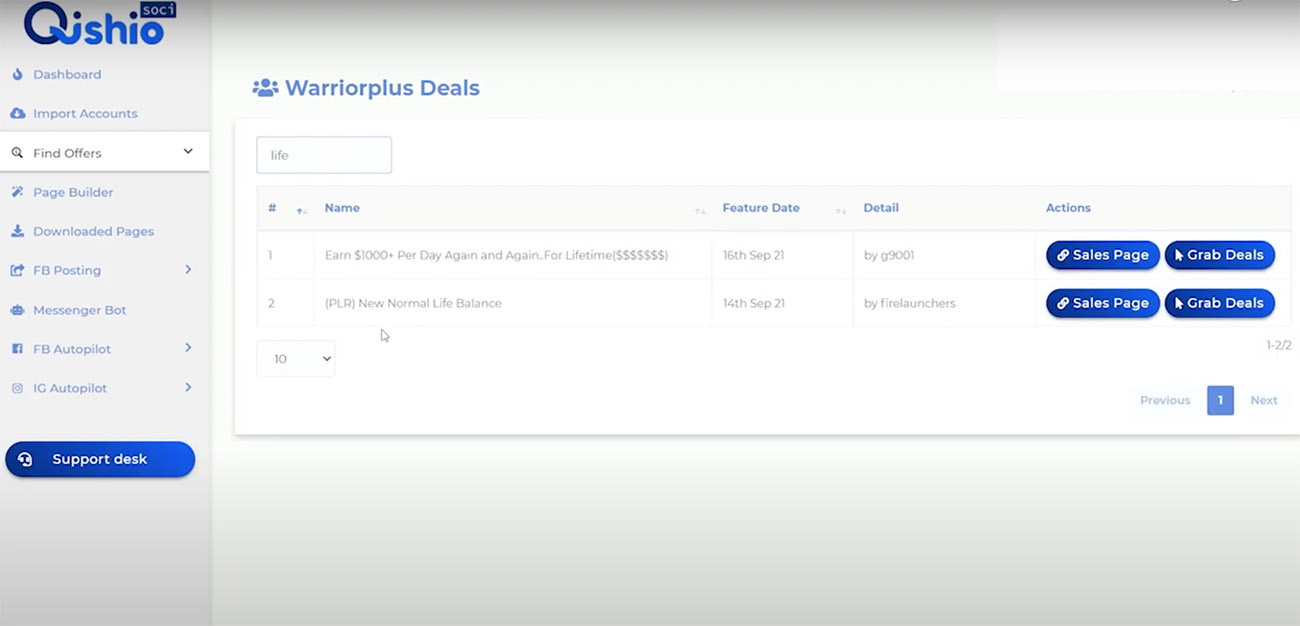Click 'by firelaunchers' detail cell
The width and height of the screenshot is (1300, 626).
pos(909,303)
